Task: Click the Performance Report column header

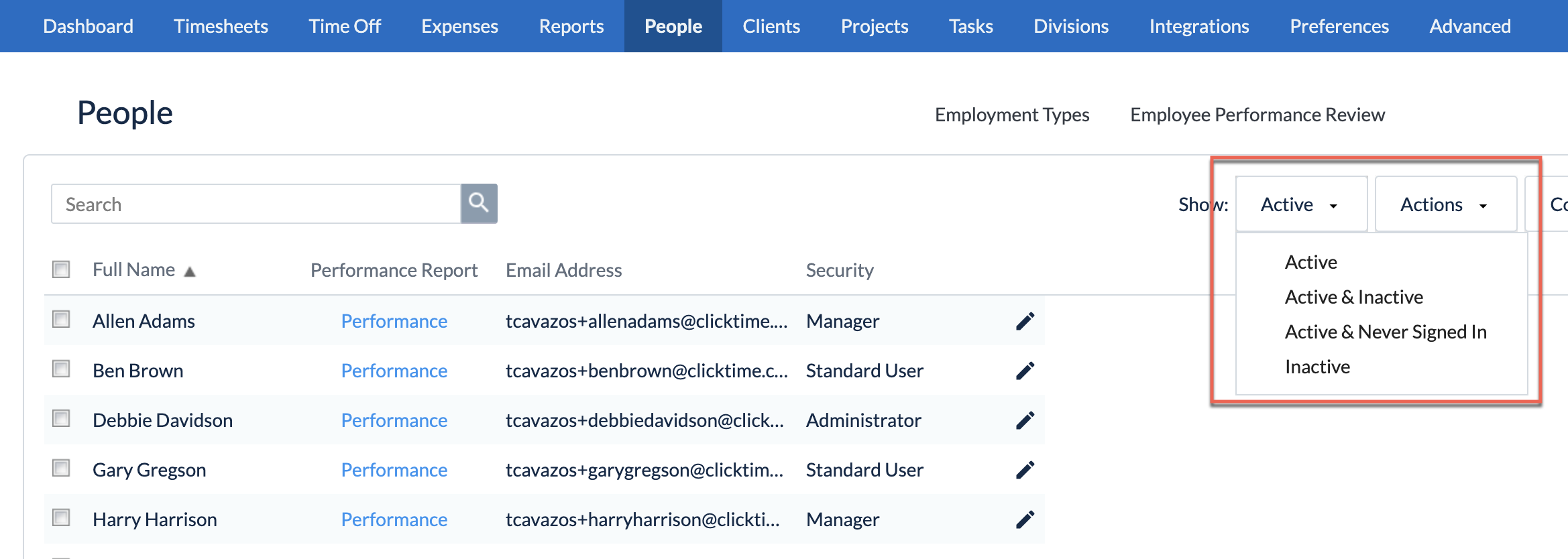Action: tap(394, 270)
